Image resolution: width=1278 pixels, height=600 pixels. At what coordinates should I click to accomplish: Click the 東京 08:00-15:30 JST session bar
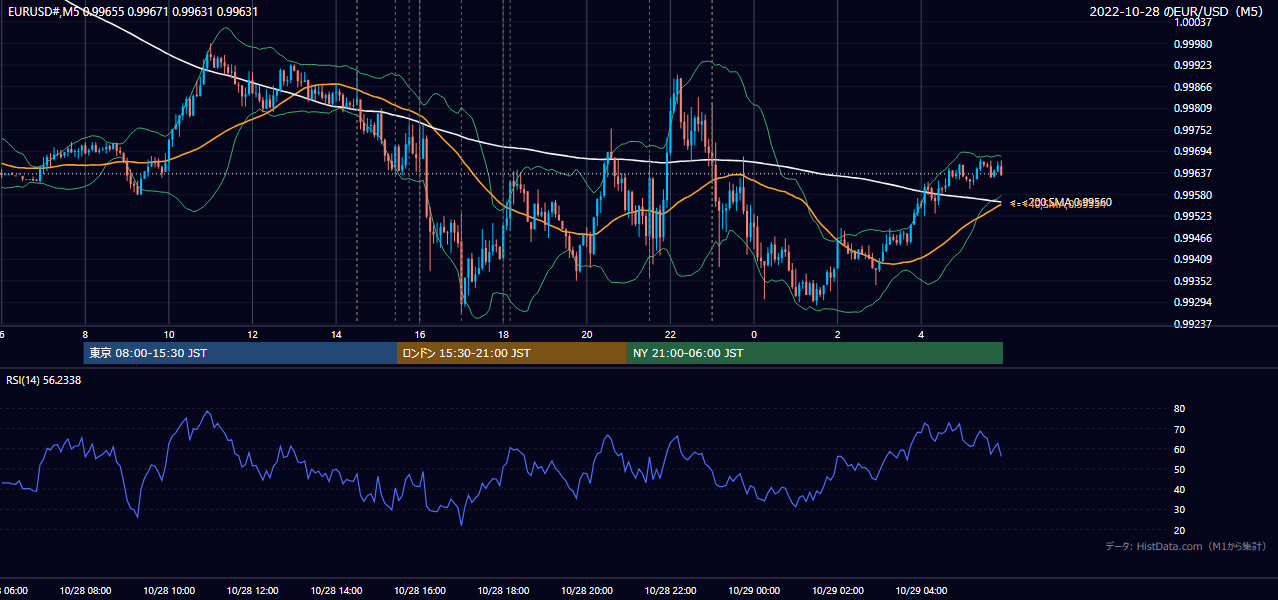tap(240, 353)
